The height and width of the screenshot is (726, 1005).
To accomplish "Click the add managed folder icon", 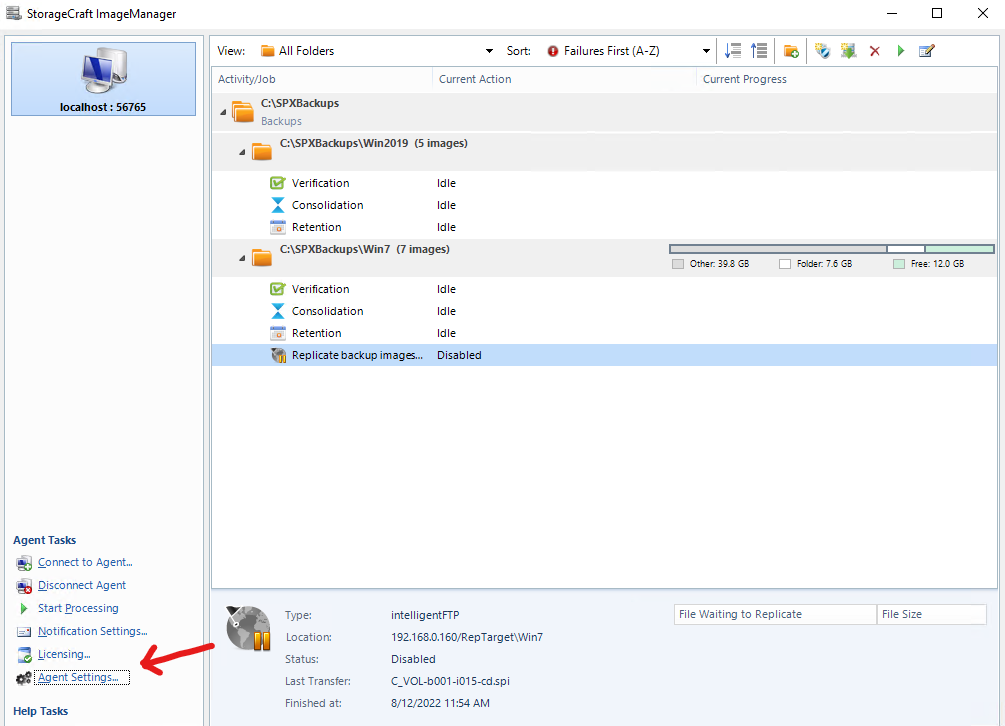I will click(791, 51).
